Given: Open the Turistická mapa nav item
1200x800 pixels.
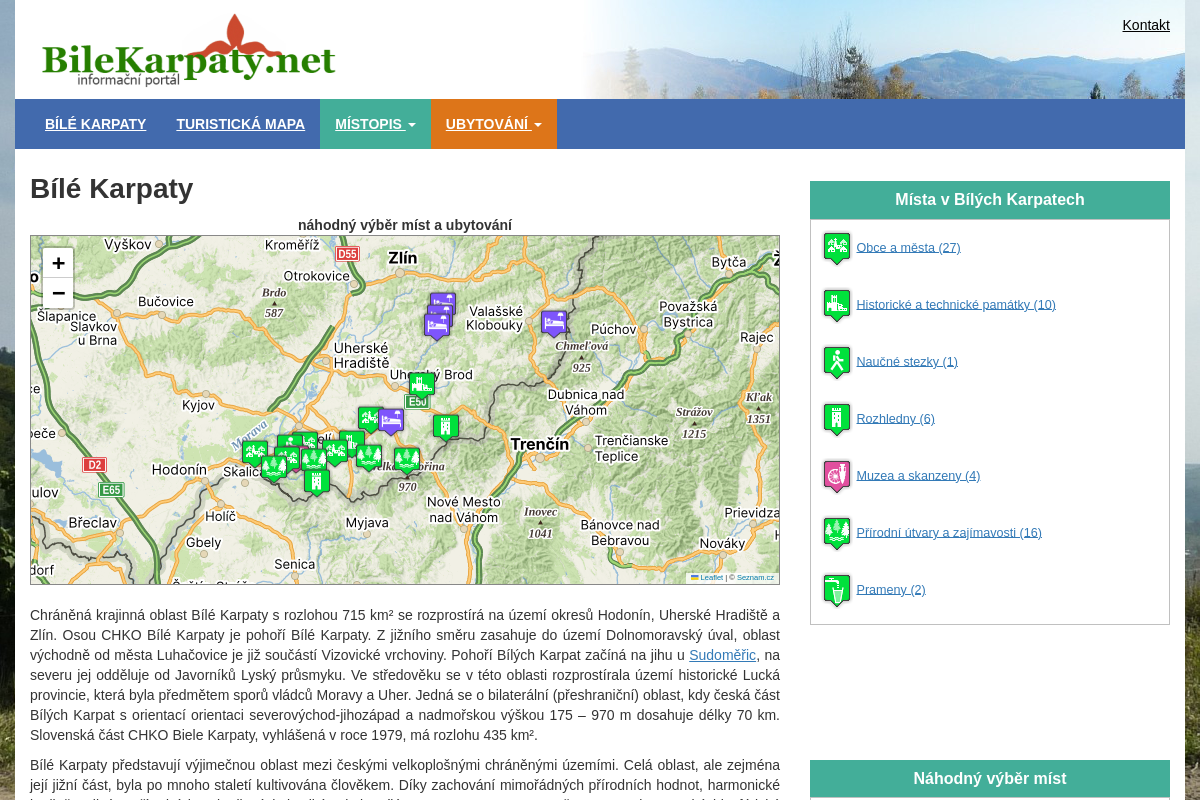Looking at the screenshot, I should coord(241,124).
